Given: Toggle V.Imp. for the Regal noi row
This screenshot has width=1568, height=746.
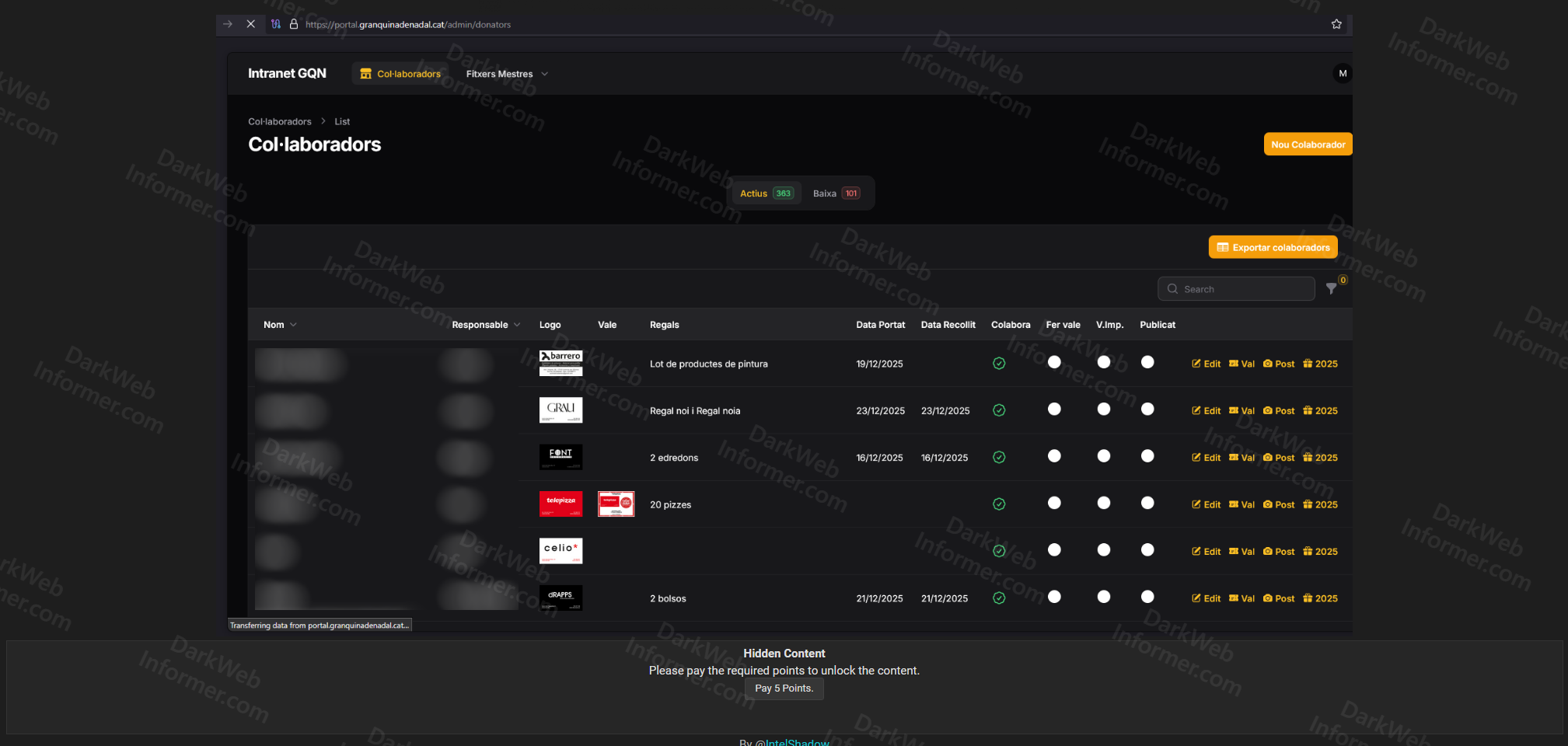Looking at the screenshot, I should pos(1103,410).
